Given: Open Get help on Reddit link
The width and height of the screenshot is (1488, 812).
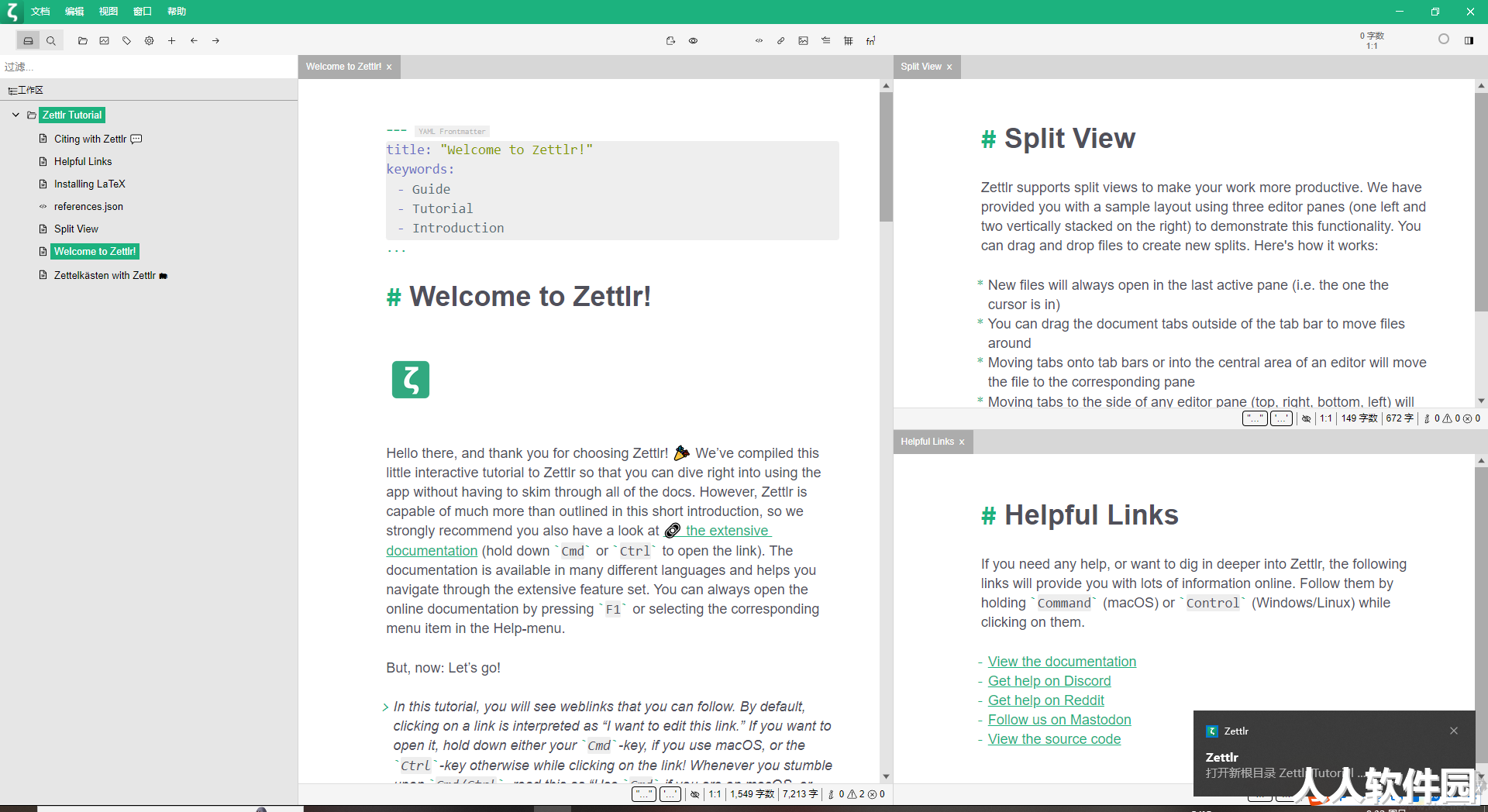Looking at the screenshot, I should pos(1045,700).
